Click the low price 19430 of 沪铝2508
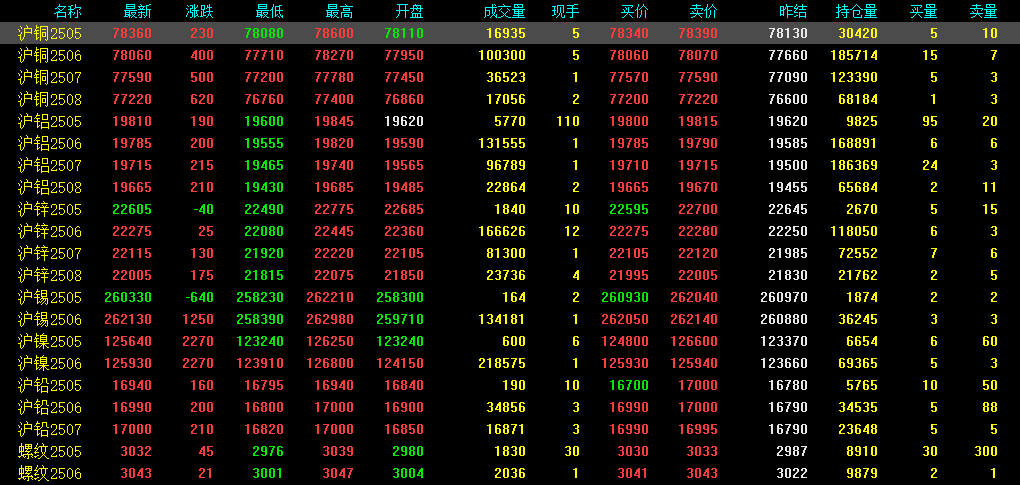1020x485 pixels. [264, 187]
